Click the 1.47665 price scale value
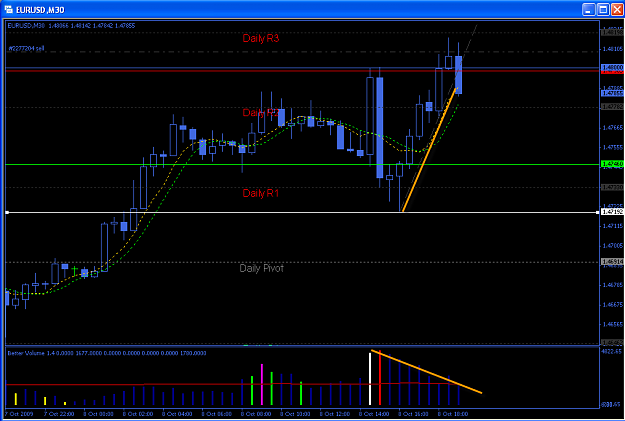 [613, 128]
